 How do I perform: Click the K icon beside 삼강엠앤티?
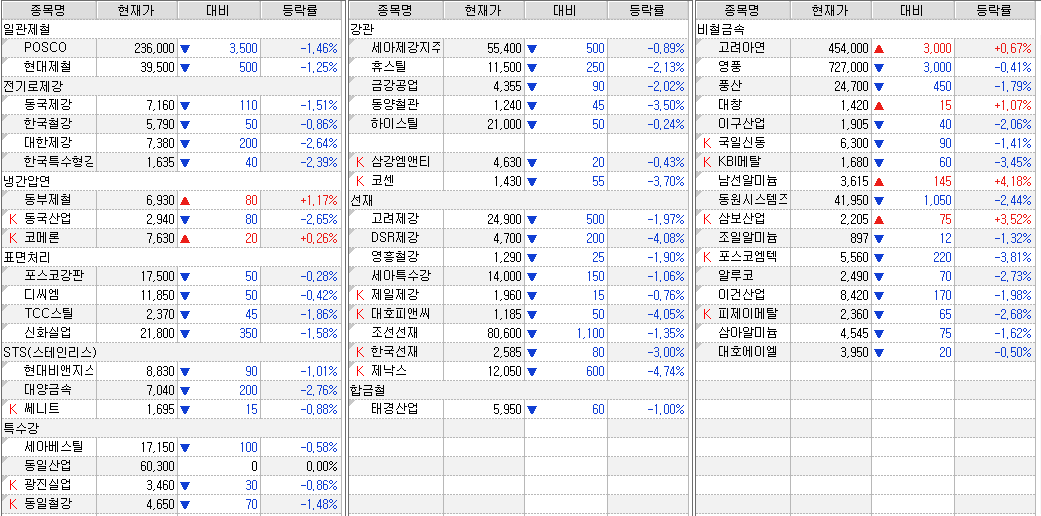pyautogui.click(x=361, y=162)
